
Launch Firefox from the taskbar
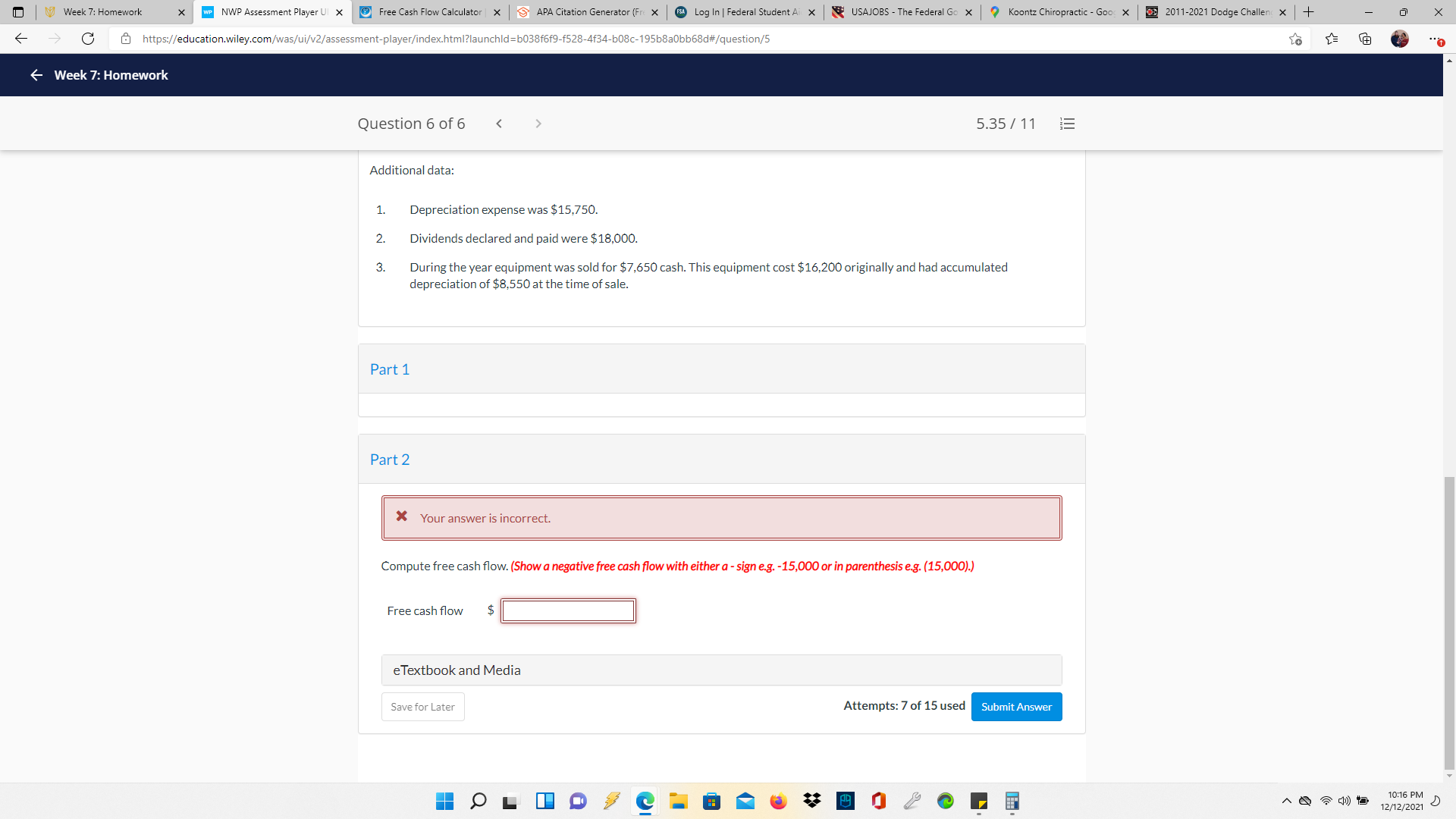(778, 801)
